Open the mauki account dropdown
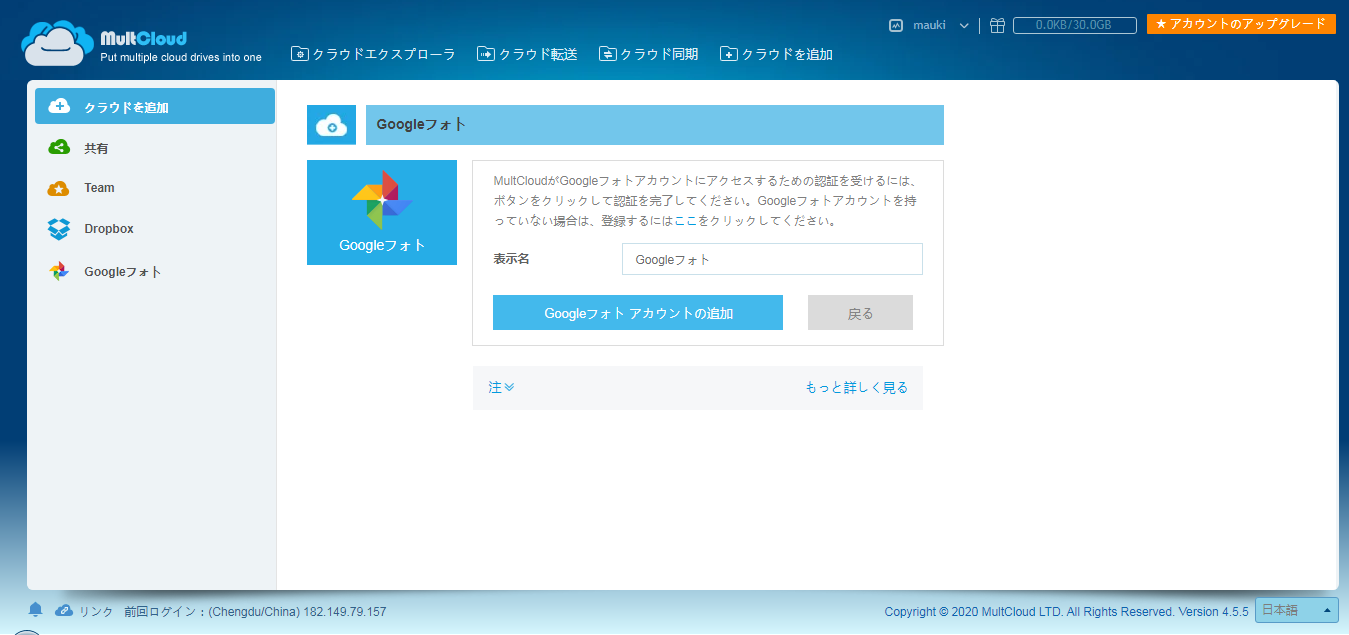This screenshot has height=635, width=1349. coord(930,26)
